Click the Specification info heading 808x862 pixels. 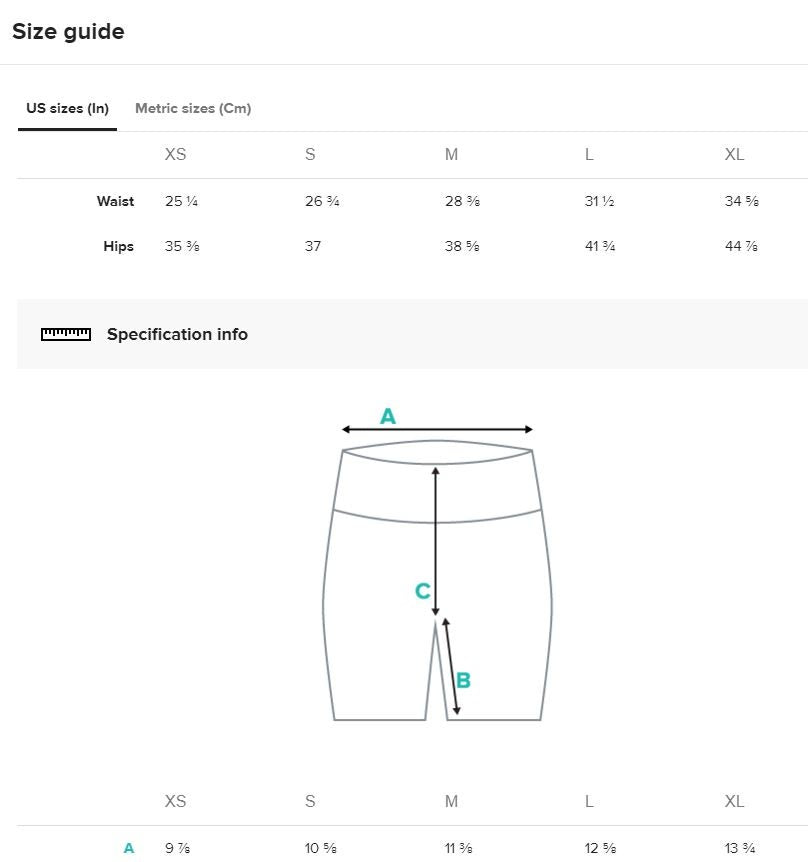[x=177, y=334]
